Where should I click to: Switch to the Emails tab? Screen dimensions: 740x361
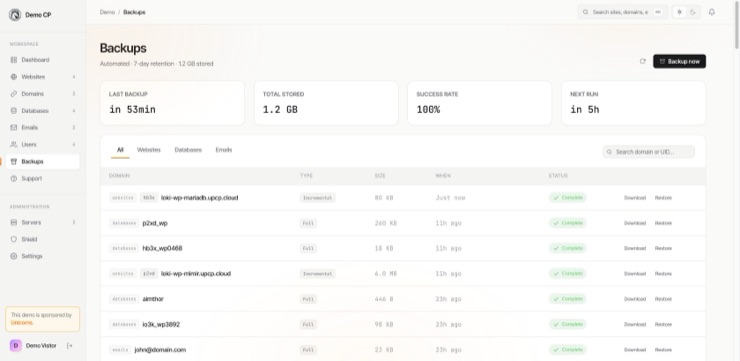pyautogui.click(x=224, y=150)
